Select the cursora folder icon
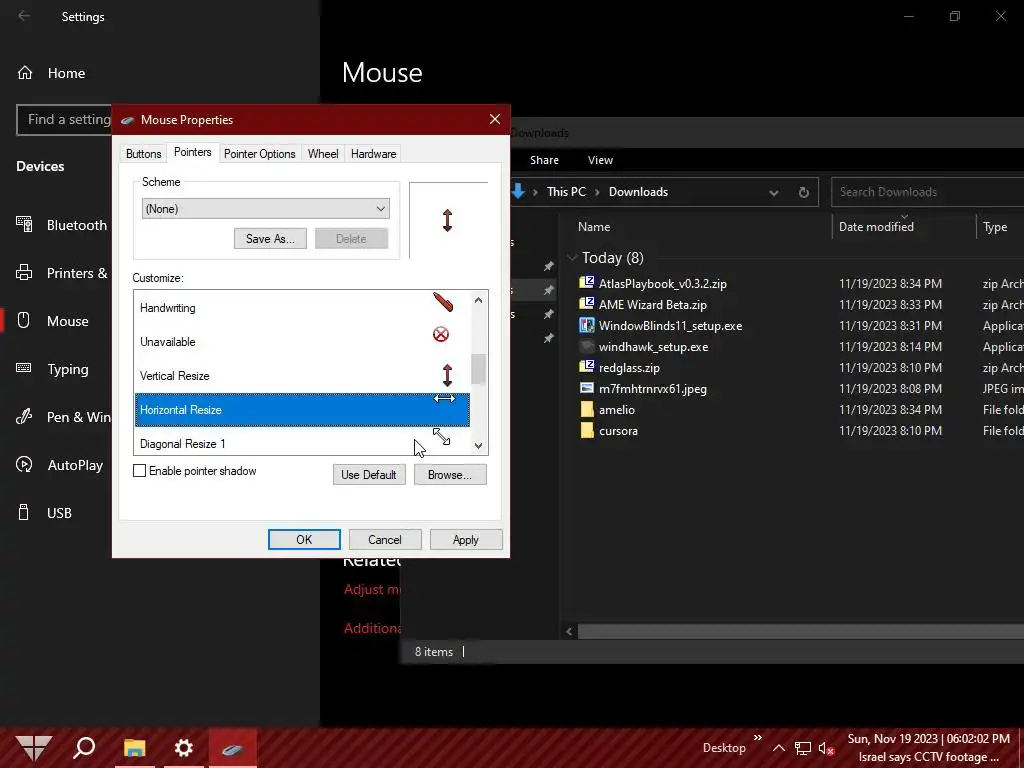1024x768 pixels. coord(587,430)
